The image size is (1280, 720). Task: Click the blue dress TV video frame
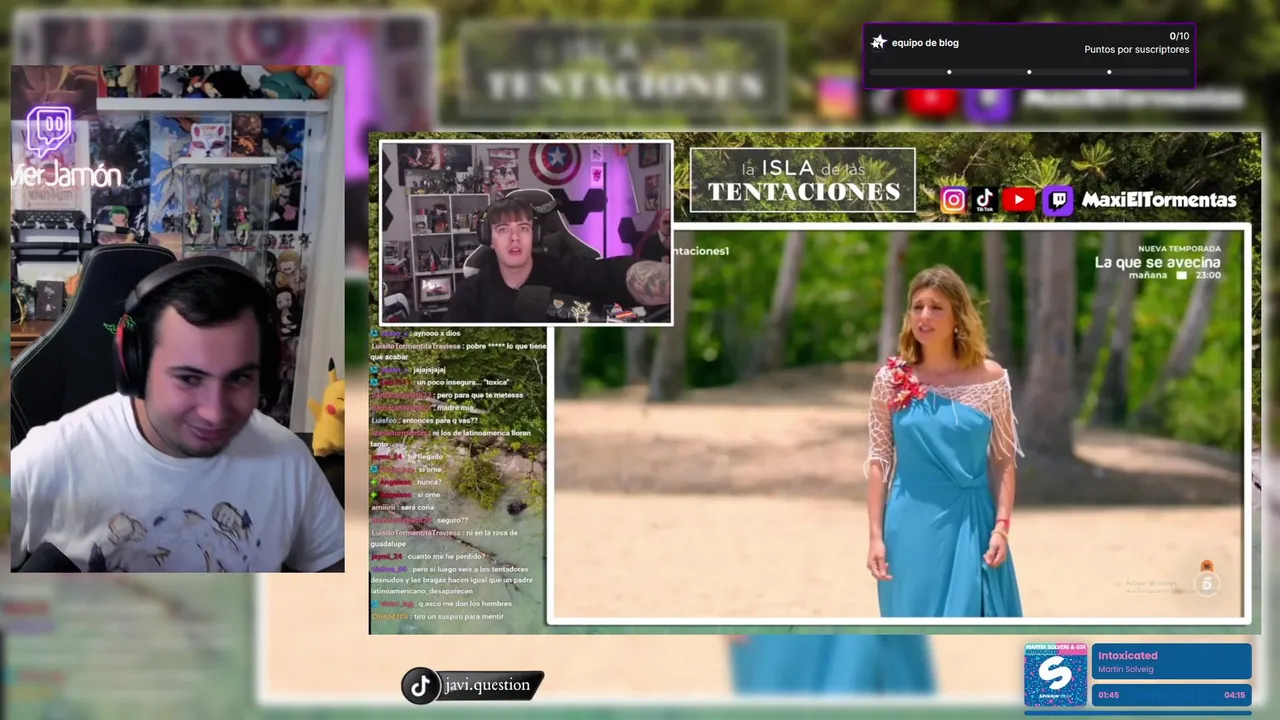(x=898, y=425)
